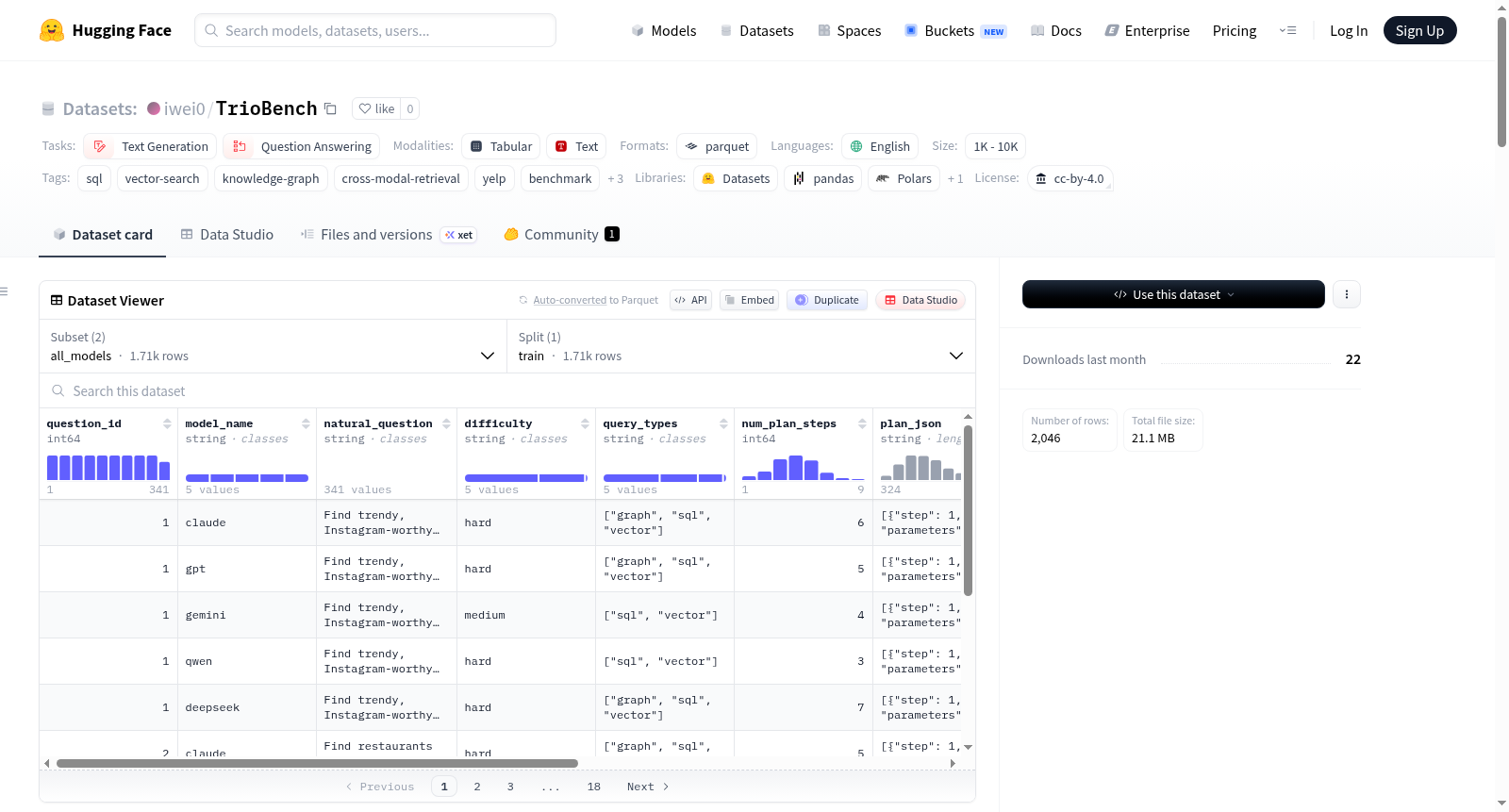Screen dimensions: 1509x812
Task: Open the Community tab
Action: [x=561, y=235]
